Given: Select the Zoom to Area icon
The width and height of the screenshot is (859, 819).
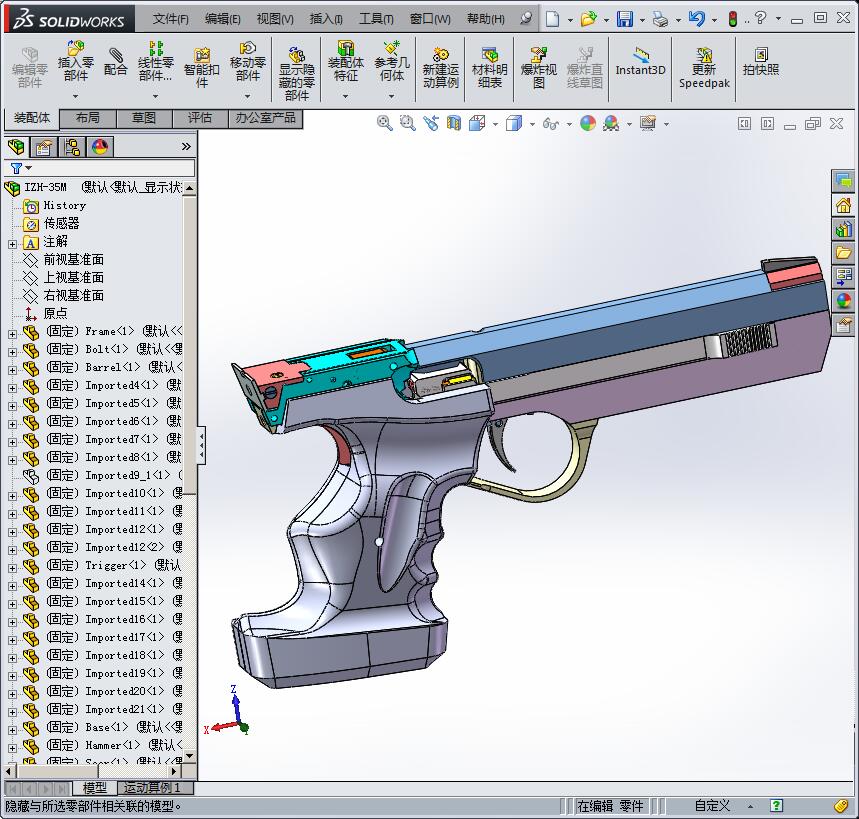Looking at the screenshot, I should point(407,123).
